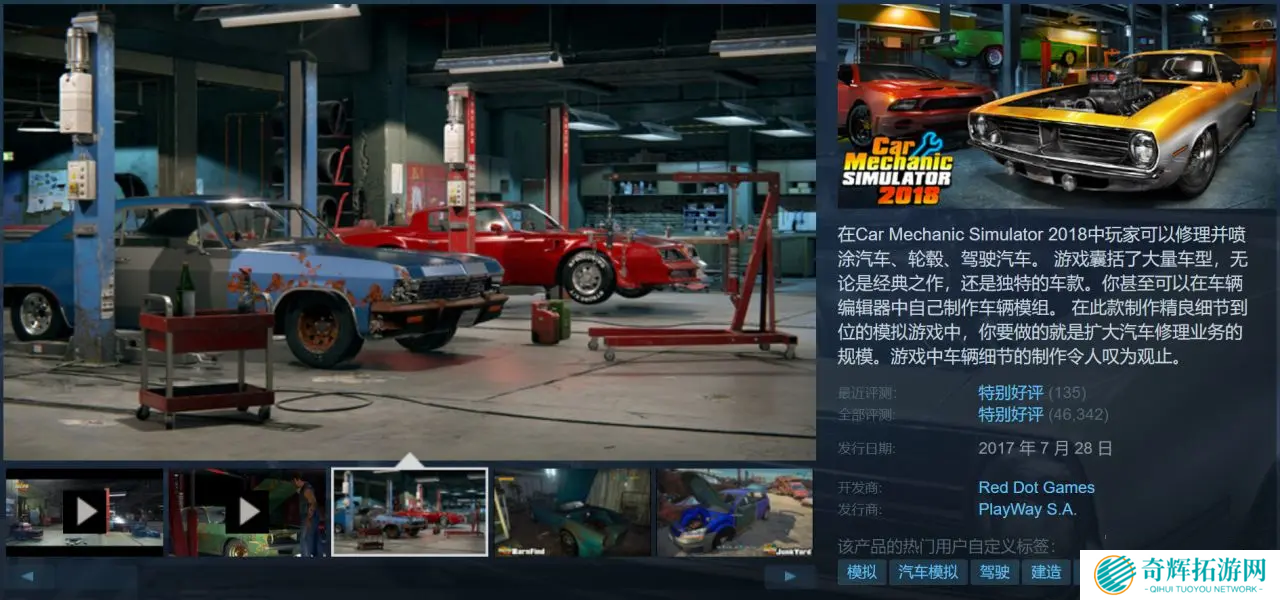Select the 建造 tag
The image size is (1280, 600).
pyautogui.click(x=1046, y=572)
